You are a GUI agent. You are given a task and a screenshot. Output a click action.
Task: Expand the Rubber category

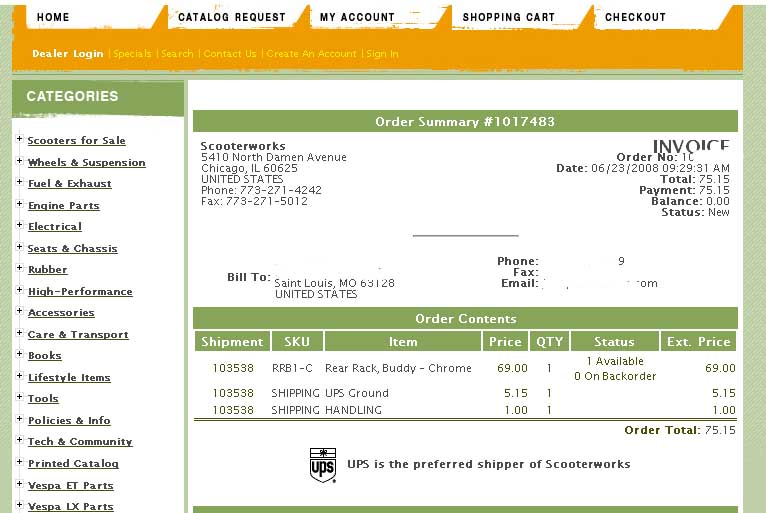[19, 268]
